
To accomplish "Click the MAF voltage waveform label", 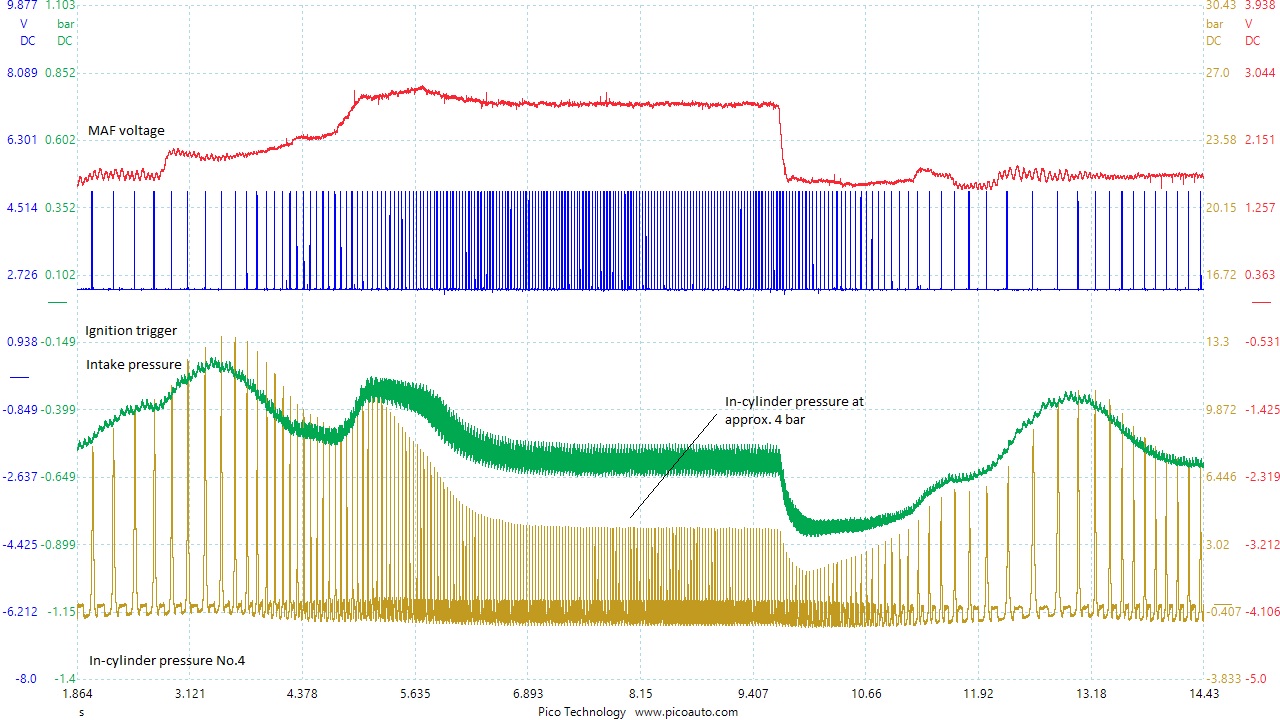I will 126,130.
